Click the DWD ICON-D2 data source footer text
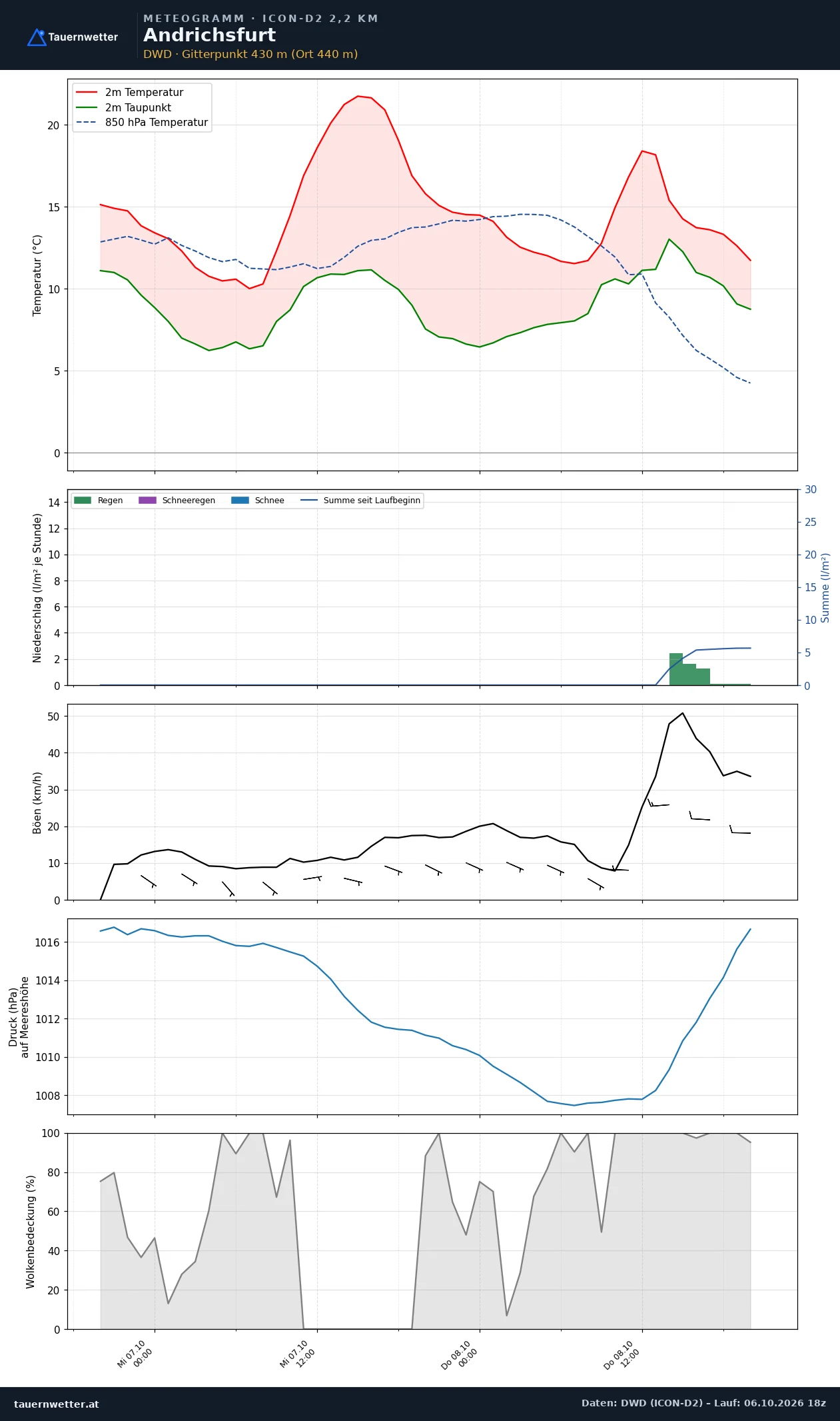The height and width of the screenshot is (1421, 840). pos(703,1403)
